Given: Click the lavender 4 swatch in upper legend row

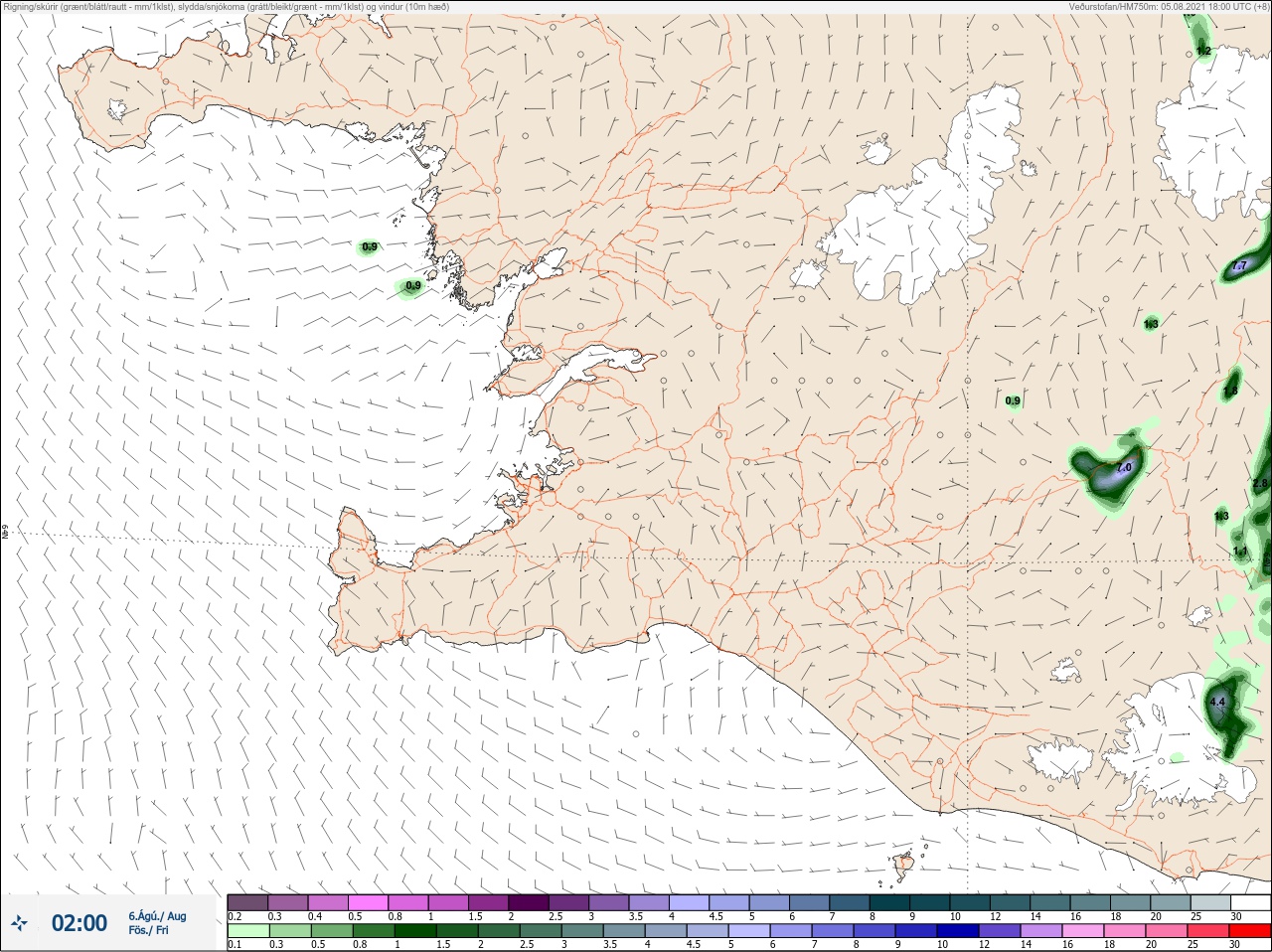Looking at the screenshot, I should click(x=689, y=902).
